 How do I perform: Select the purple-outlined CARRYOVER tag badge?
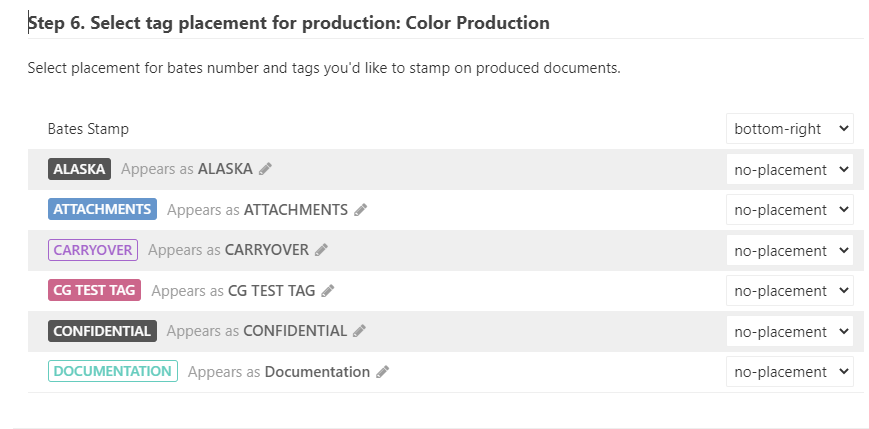click(x=93, y=250)
